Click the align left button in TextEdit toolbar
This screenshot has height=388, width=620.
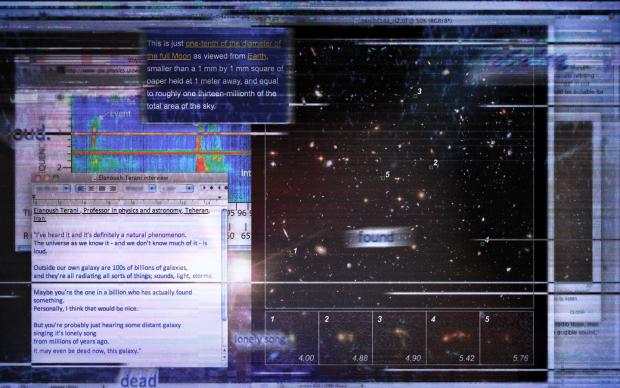pos(80,189)
